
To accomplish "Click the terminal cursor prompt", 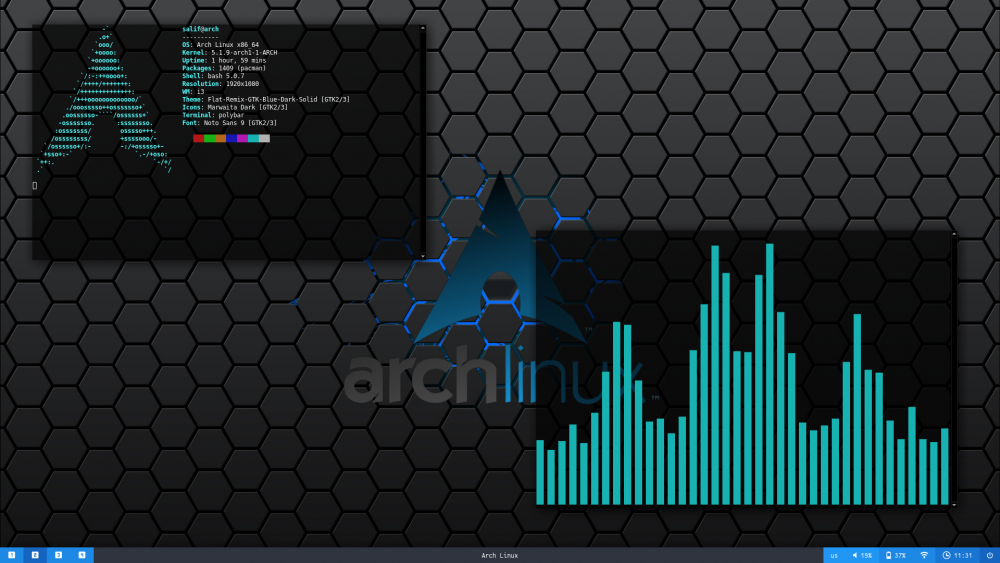I will (x=34, y=186).
